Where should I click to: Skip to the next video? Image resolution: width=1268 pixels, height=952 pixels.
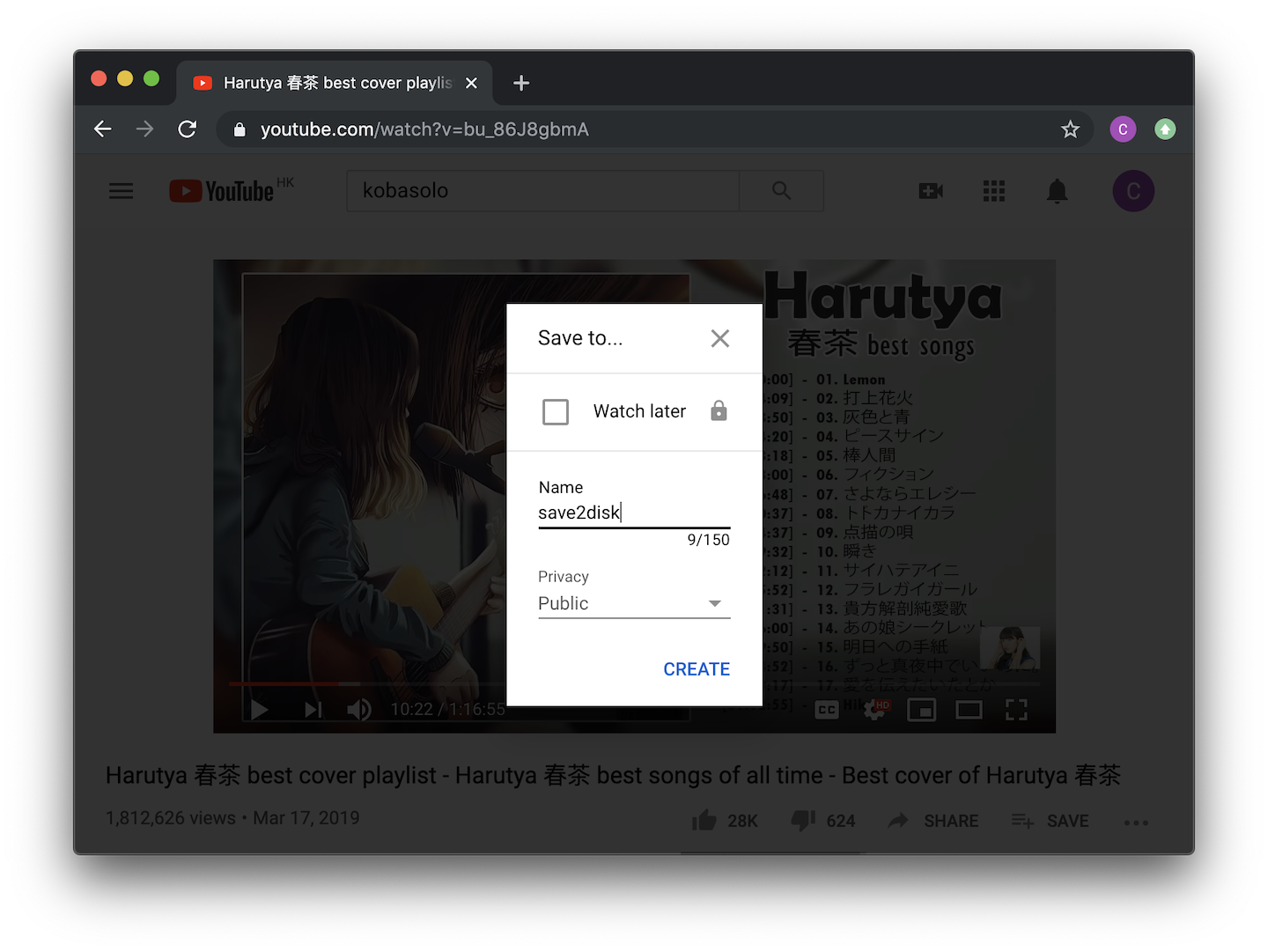pyautogui.click(x=313, y=710)
